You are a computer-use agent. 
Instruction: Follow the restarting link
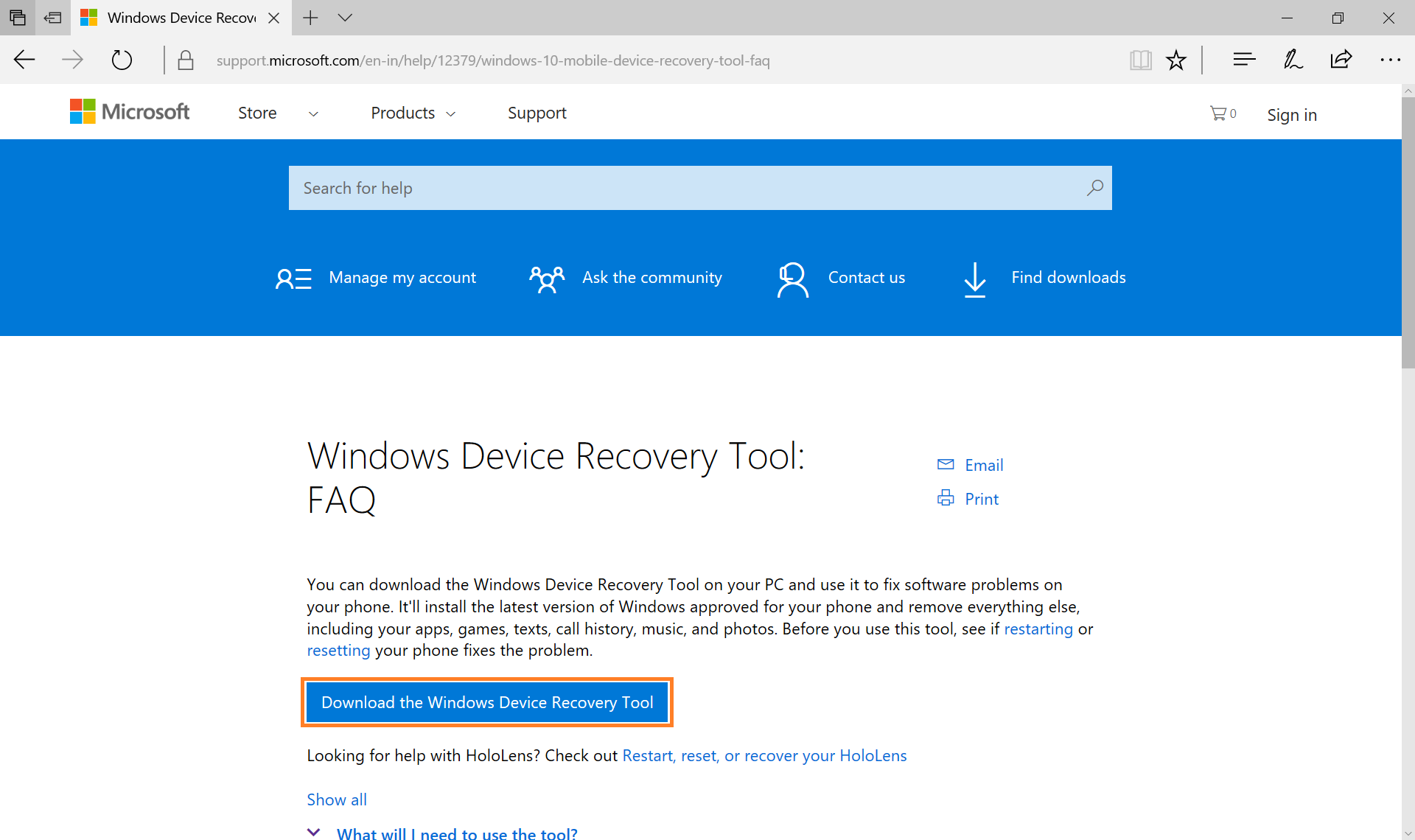[1038, 629]
